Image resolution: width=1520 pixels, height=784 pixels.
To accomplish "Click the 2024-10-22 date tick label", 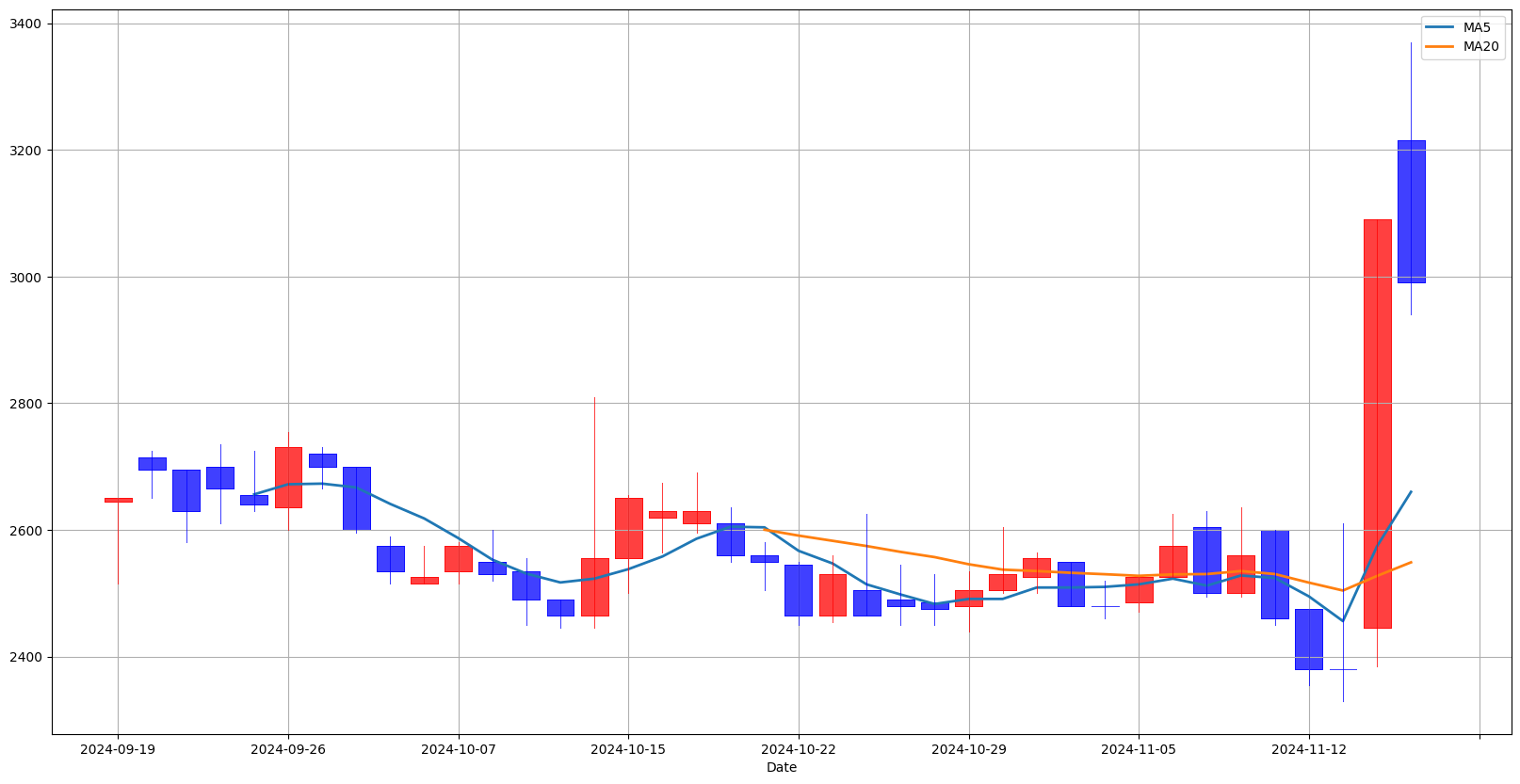I will click(x=799, y=749).
